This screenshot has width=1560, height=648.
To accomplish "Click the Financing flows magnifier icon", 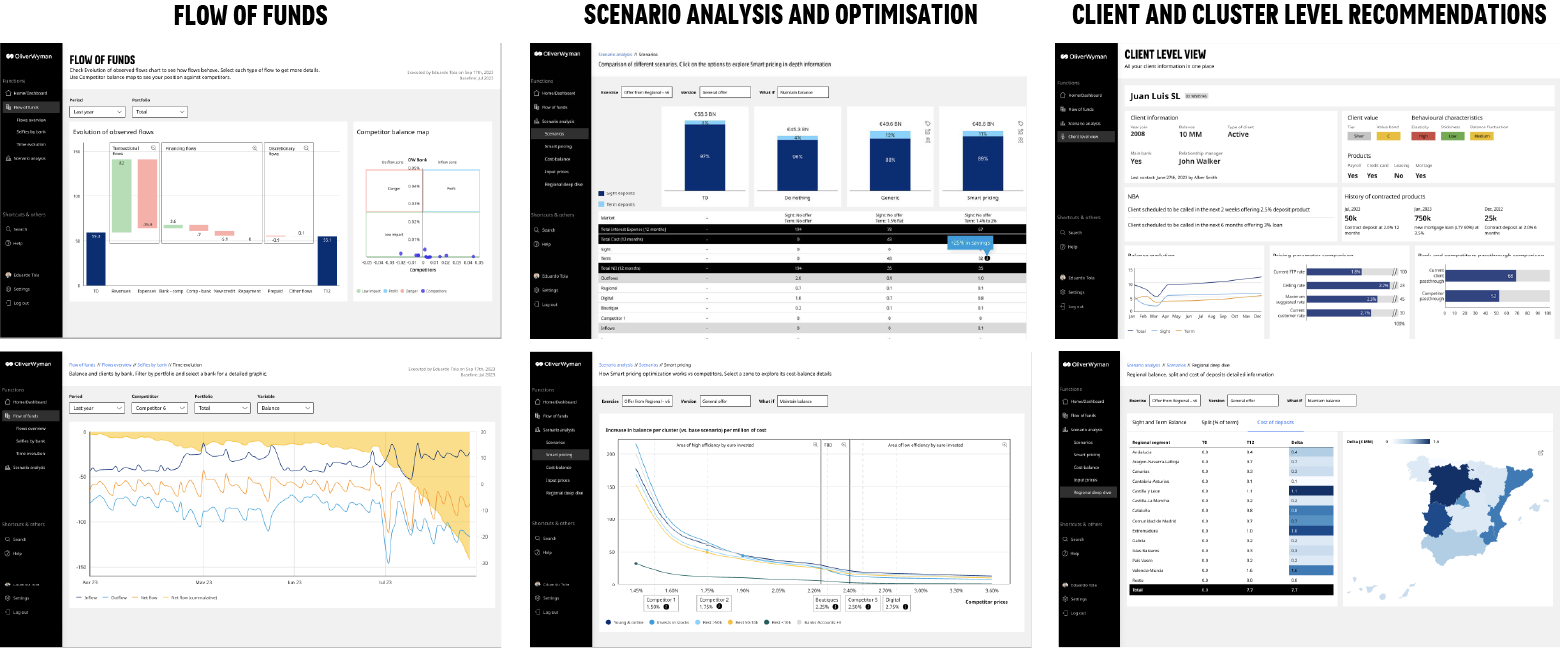I will coord(256,147).
